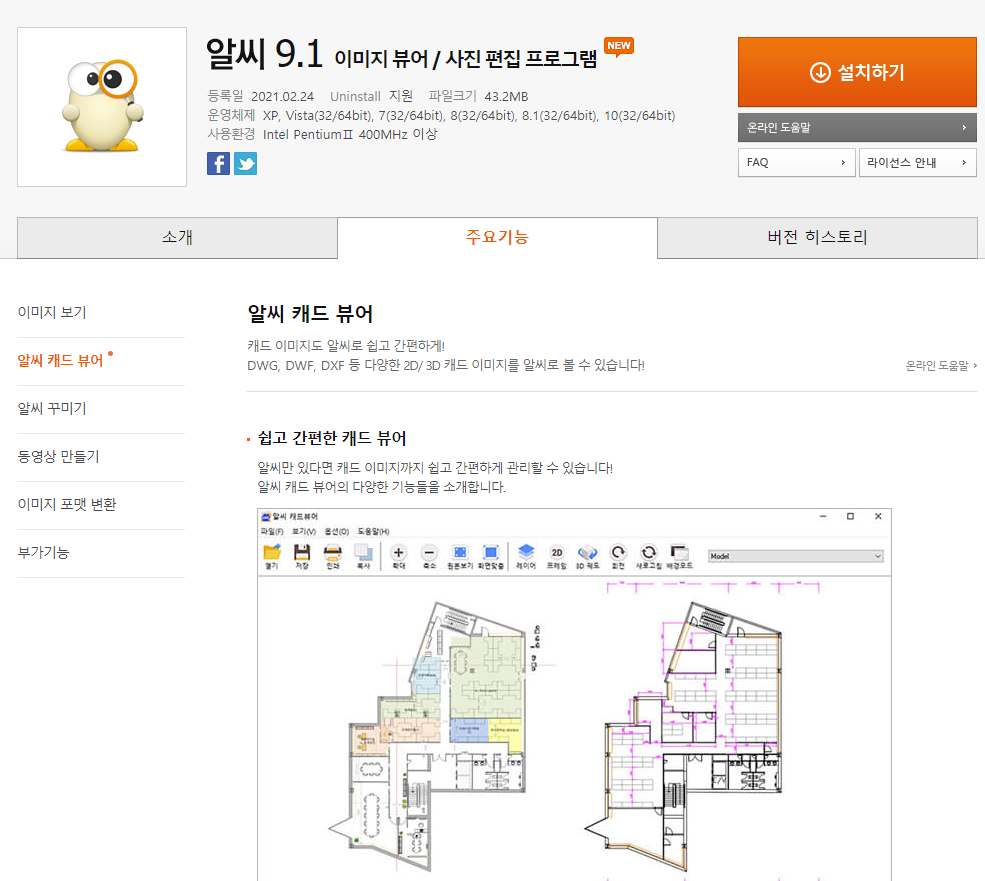Viewport: 985px width, 881px height.
Task: Open the Model dropdown in CAD viewer
Action: point(796,556)
